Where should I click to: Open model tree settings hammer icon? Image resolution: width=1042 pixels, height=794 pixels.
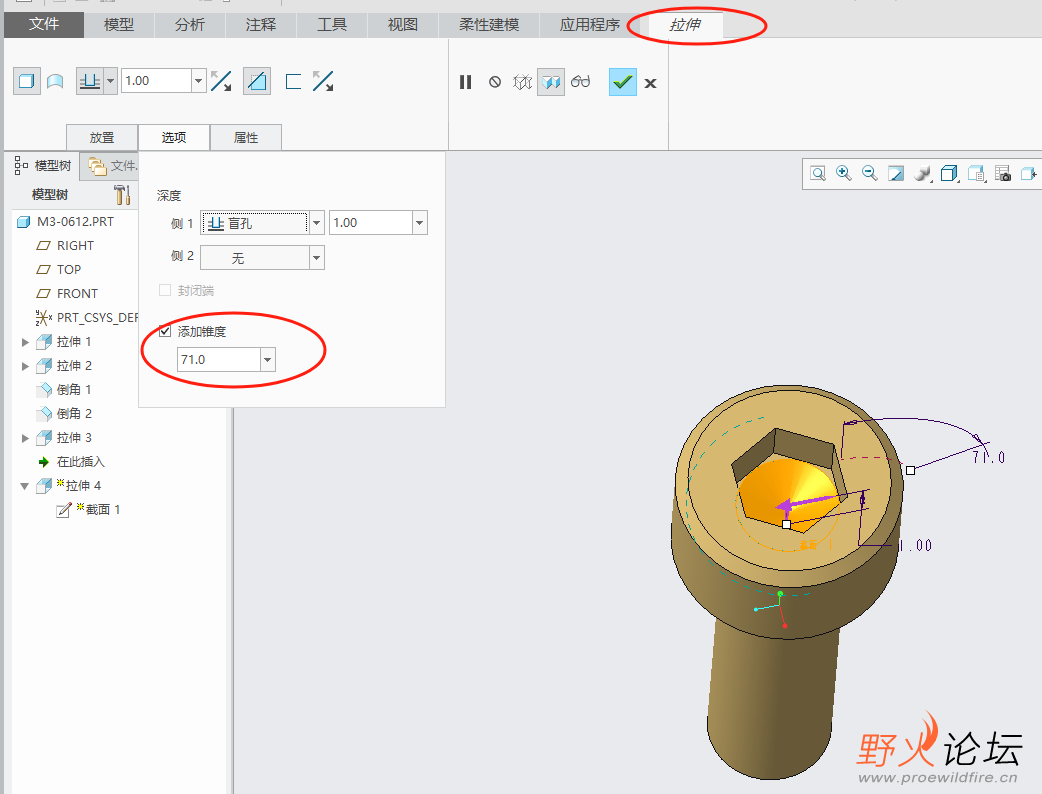point(122,195)
